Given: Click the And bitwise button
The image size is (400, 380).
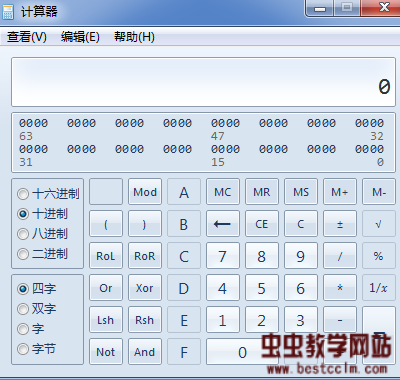Looking at the screenshot, I should pos(145,352).
